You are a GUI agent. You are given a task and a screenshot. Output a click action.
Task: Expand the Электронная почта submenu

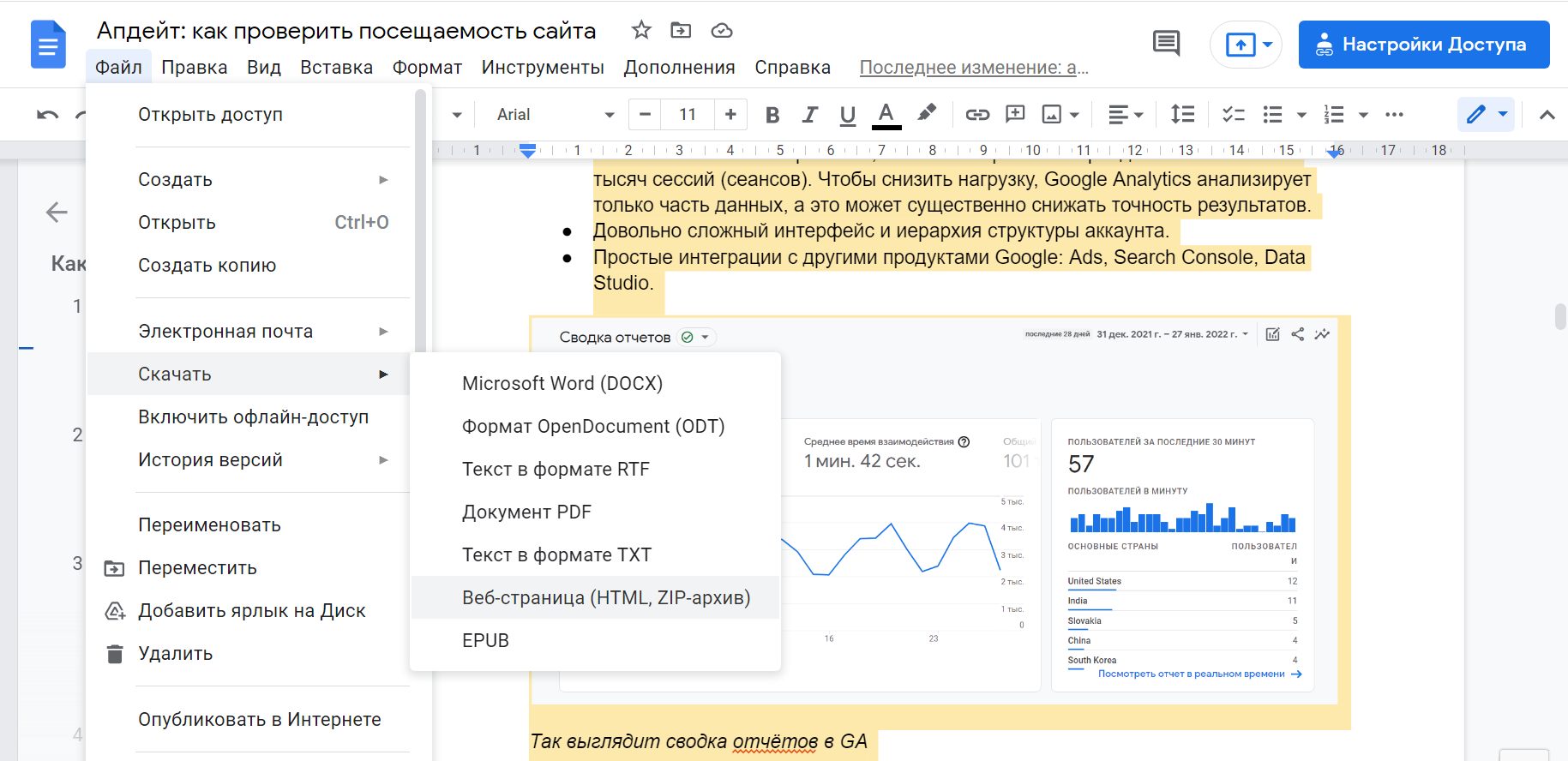(x=249, y=331)
